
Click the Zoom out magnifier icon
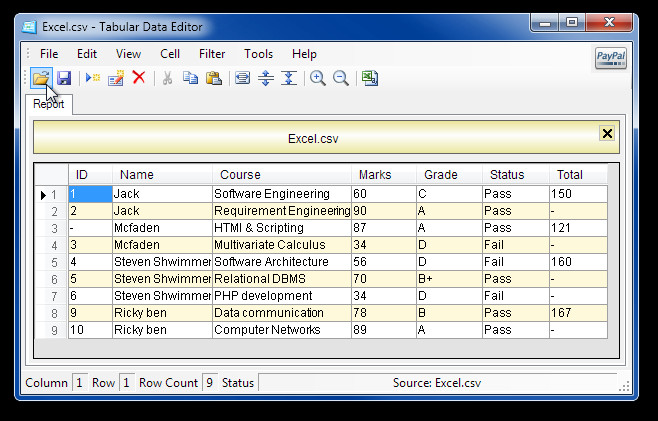coord(341,78)
